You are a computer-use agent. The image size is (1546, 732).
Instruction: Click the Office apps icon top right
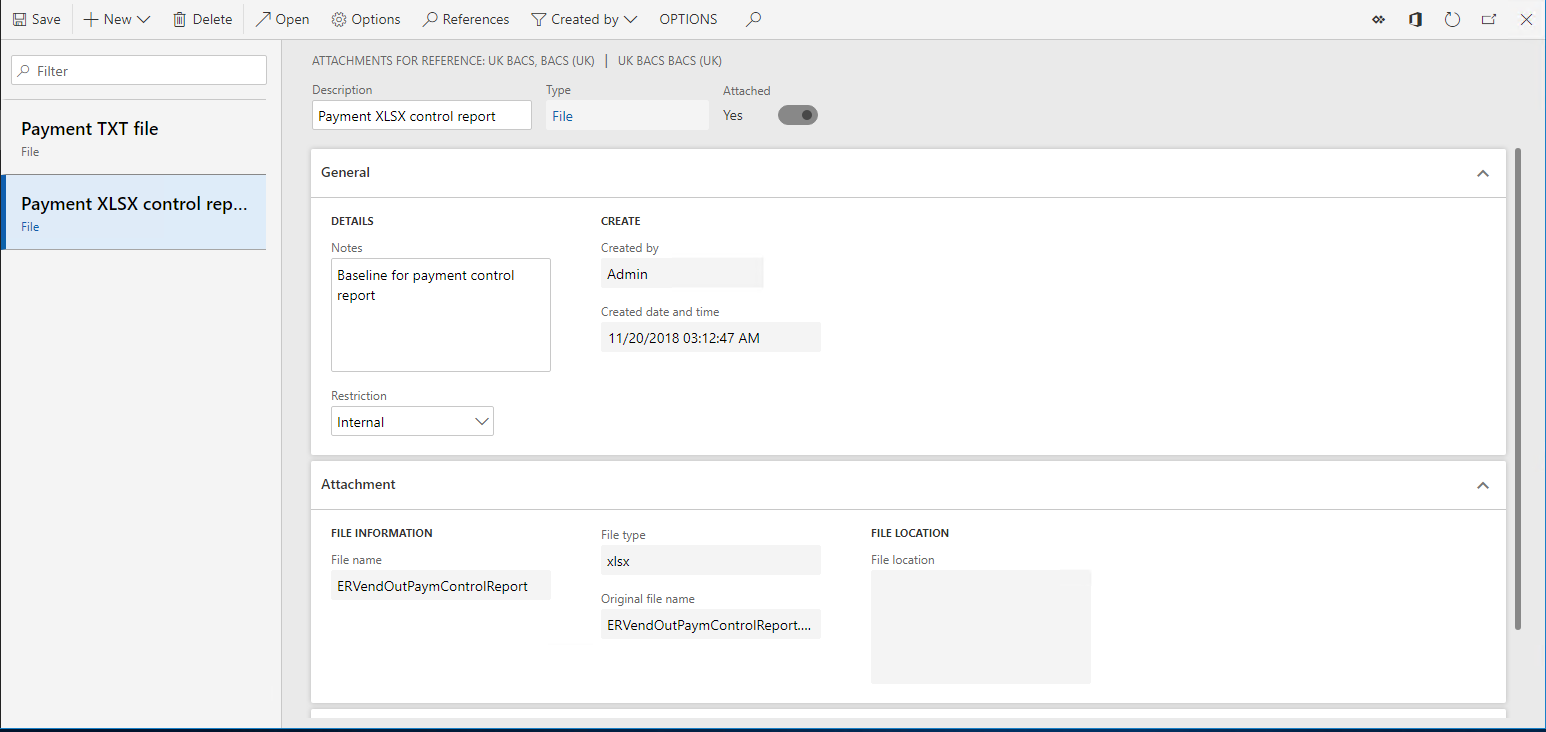coord(1415,18)
